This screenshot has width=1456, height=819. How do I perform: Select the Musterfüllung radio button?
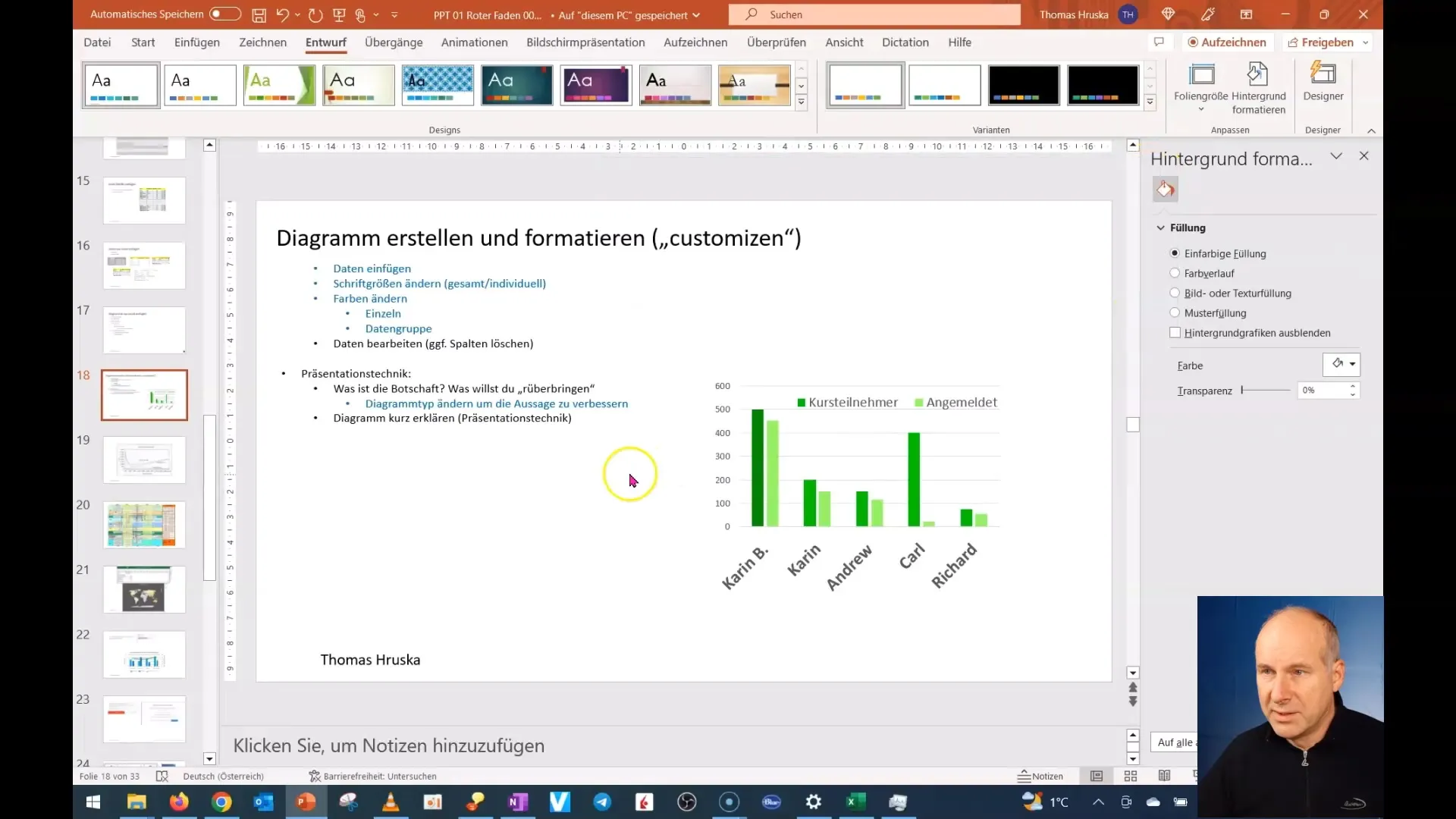pyautogui.click(x=1175, y=313)
